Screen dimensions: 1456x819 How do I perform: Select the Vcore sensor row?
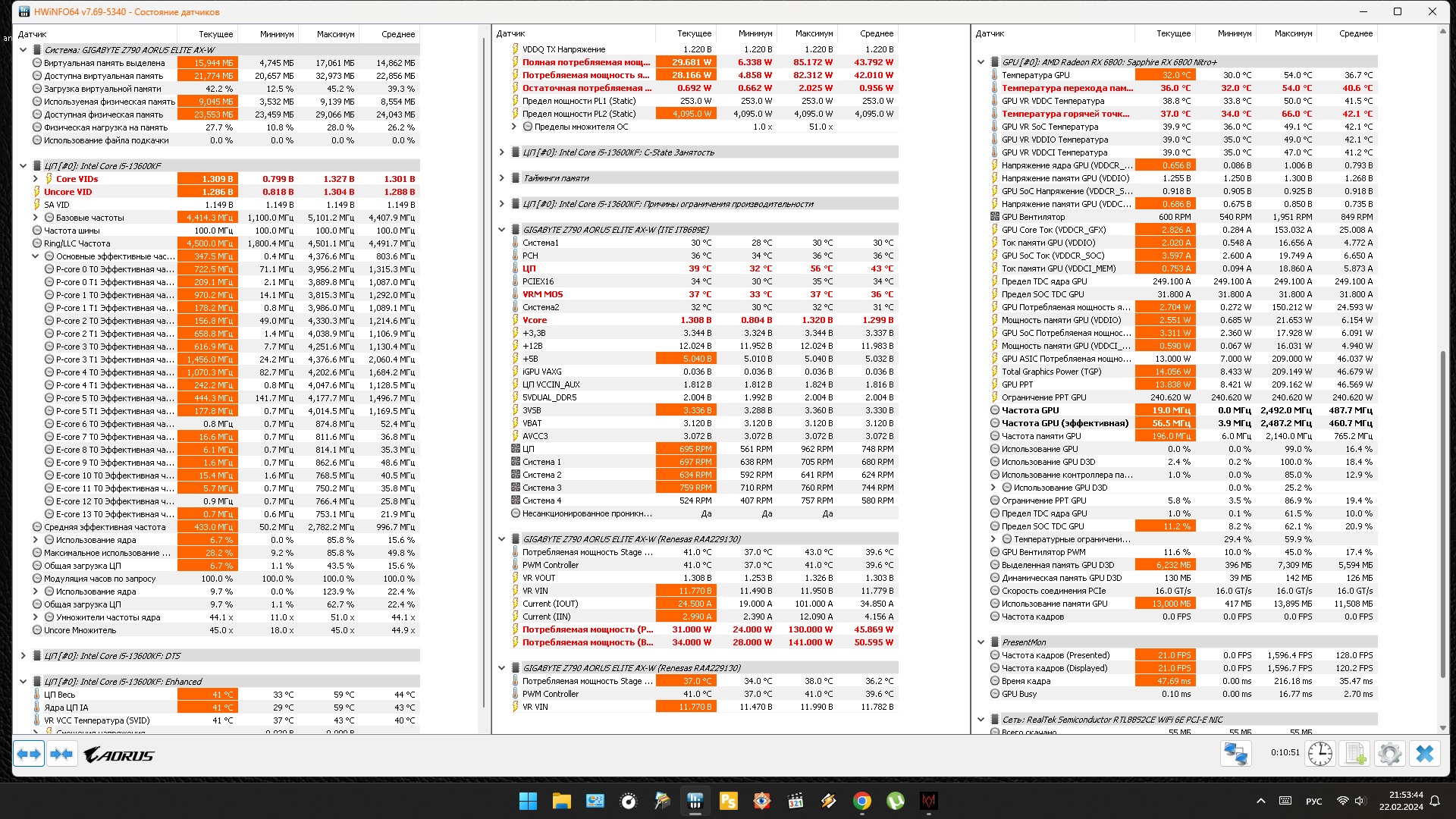pos(535,320)
